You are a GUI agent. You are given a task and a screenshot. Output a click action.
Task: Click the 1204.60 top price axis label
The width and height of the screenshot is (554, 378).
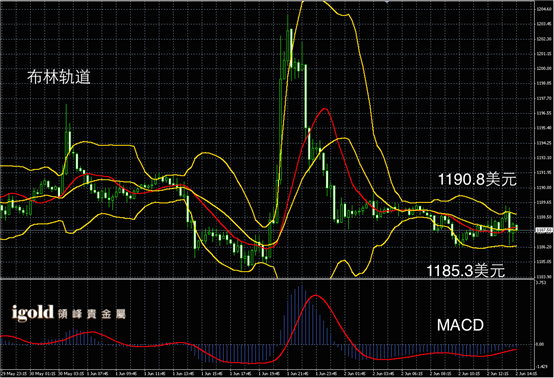(x=544, y=9)
